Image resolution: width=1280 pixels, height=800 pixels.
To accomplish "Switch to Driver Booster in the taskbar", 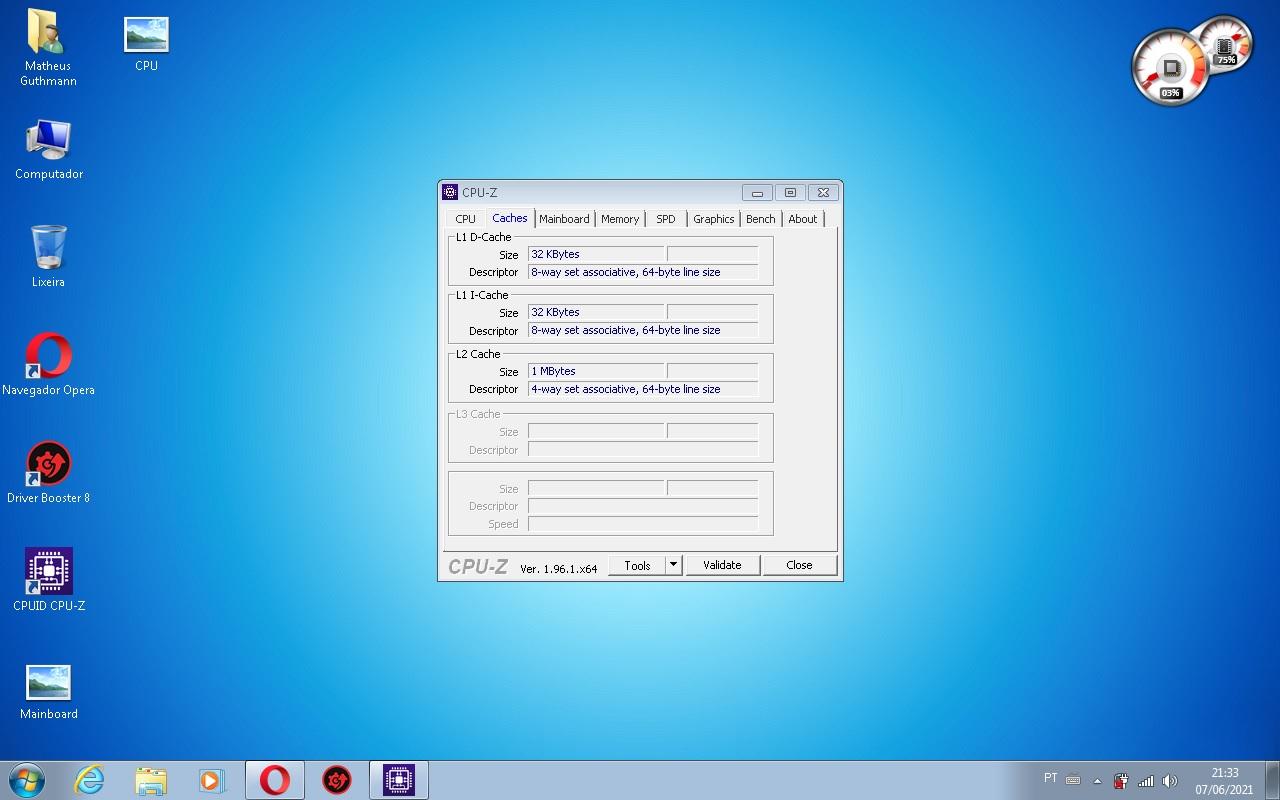I will [337, 780].
